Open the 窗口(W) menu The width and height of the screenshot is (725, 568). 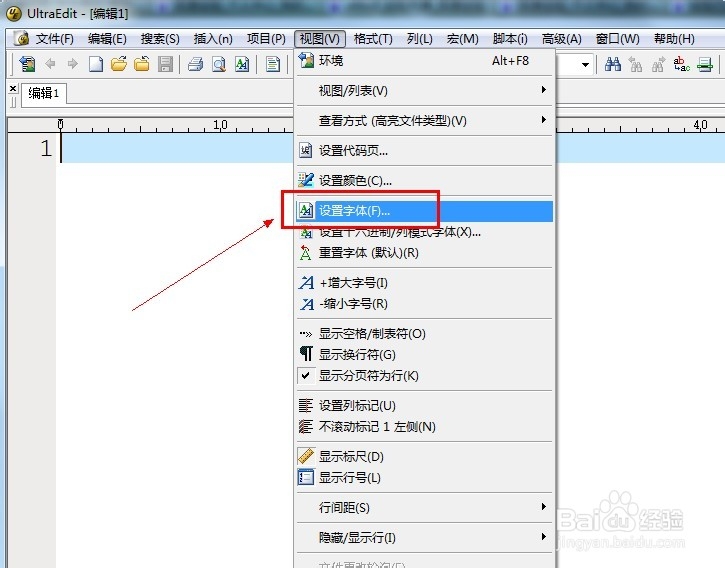pos(617,39)
